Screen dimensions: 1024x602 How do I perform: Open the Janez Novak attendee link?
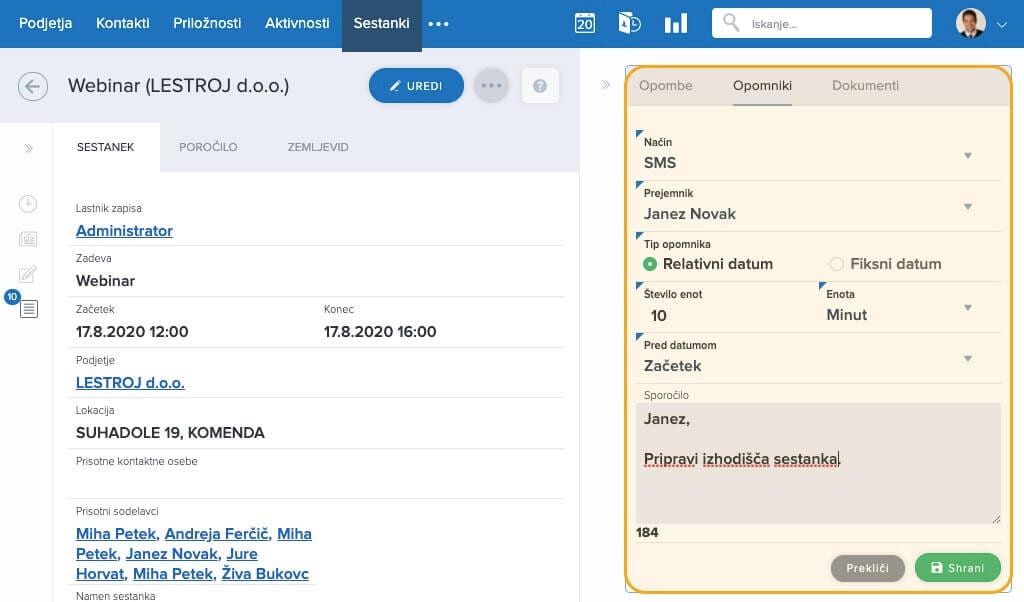(172, 554)
